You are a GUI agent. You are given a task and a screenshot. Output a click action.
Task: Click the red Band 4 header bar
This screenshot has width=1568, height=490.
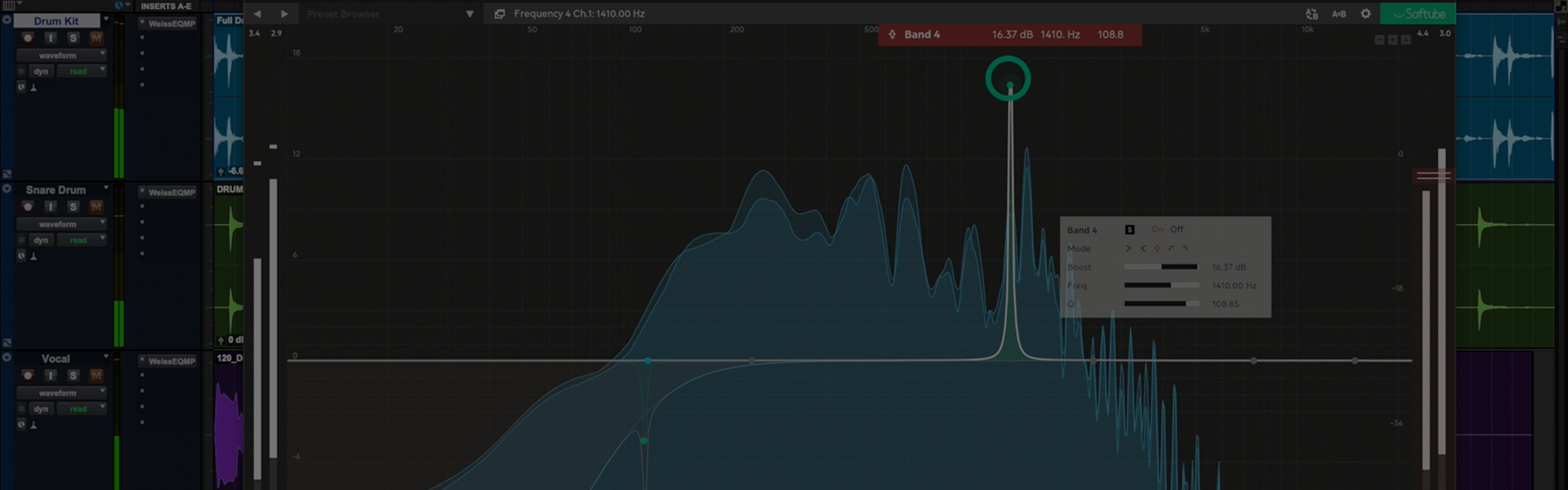pyautogui.click(x=1009, y=35)
